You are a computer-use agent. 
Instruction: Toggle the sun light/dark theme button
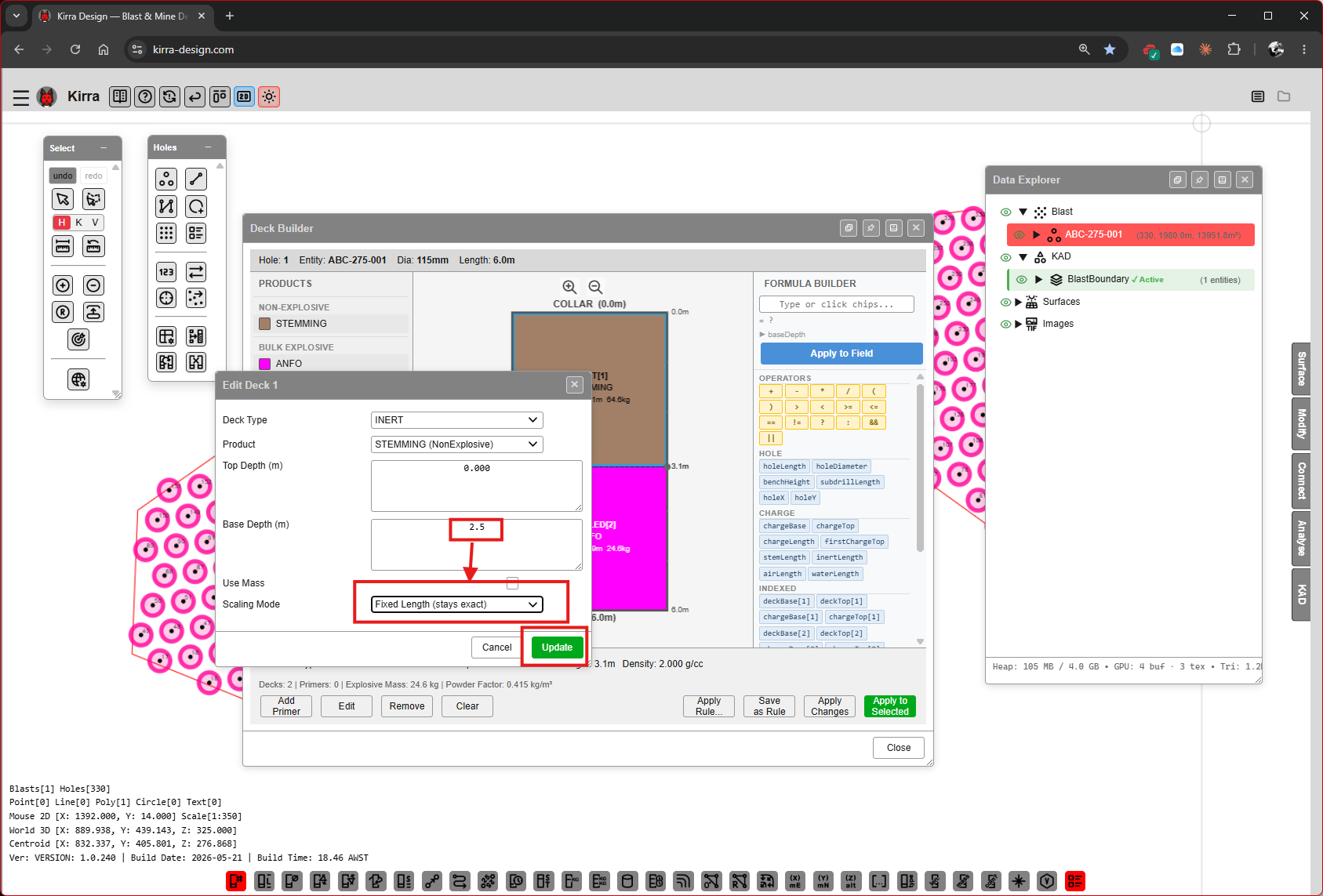point(269,96)
